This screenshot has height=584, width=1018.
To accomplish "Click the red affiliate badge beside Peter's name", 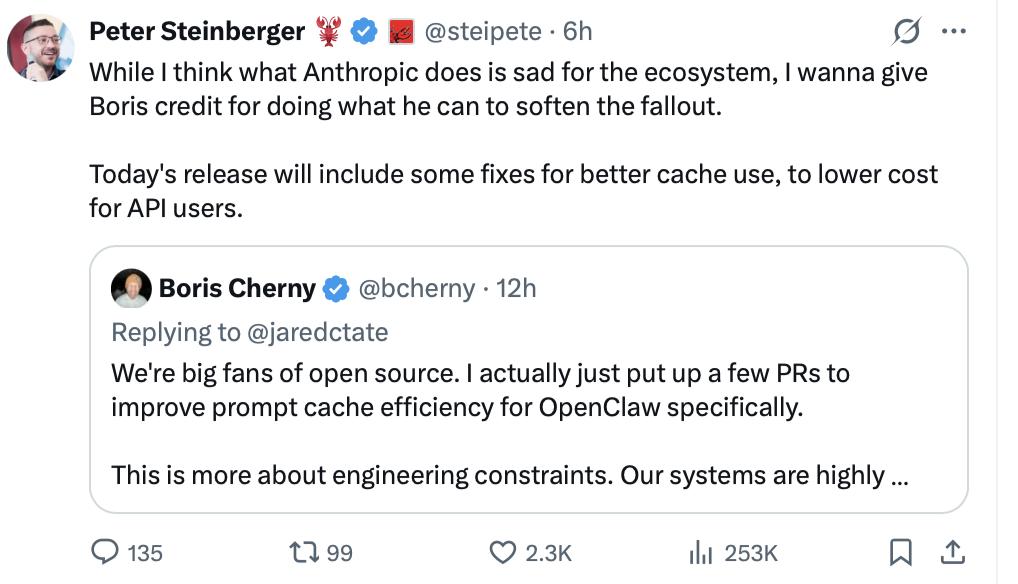I will tap(399, 33).
